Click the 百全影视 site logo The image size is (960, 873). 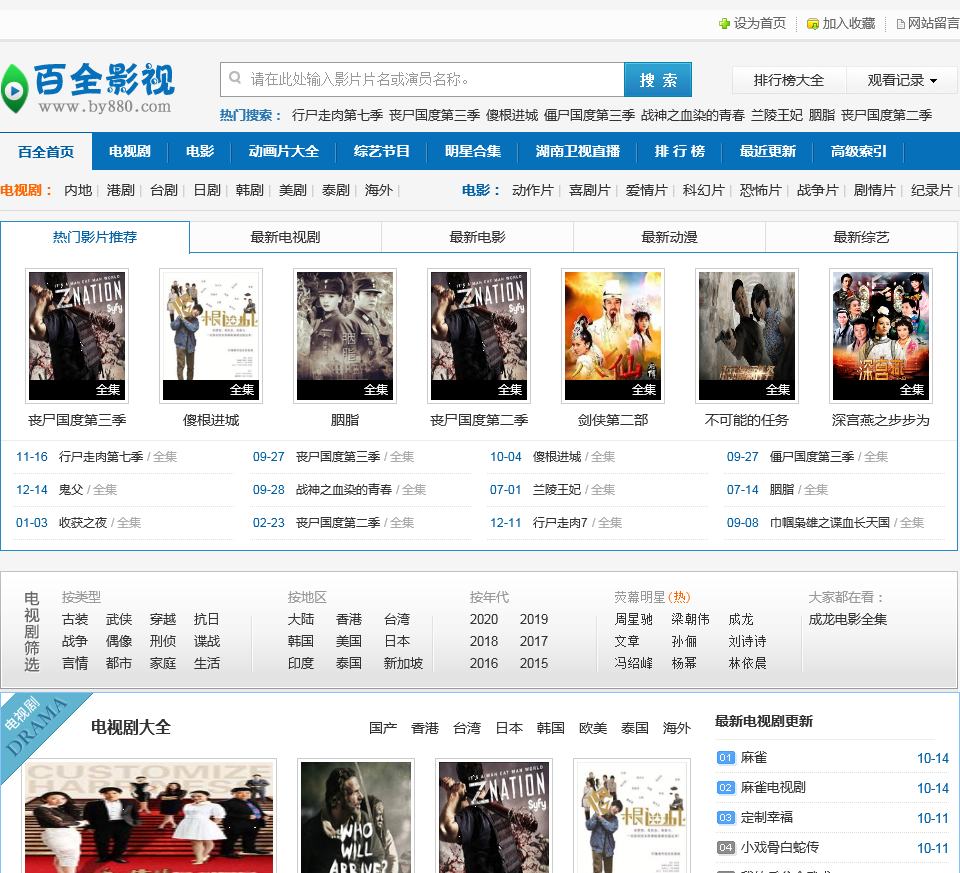click(x=89, y=88)
